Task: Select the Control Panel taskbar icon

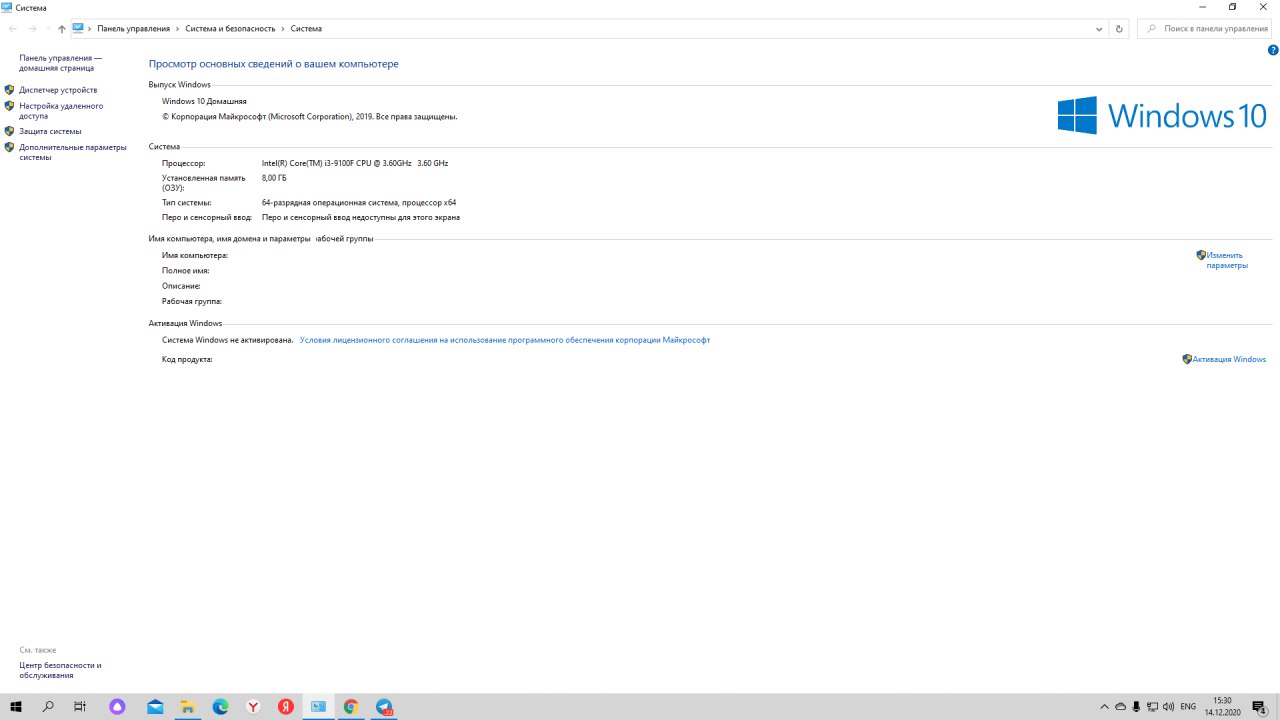Action: click(318, 707)
